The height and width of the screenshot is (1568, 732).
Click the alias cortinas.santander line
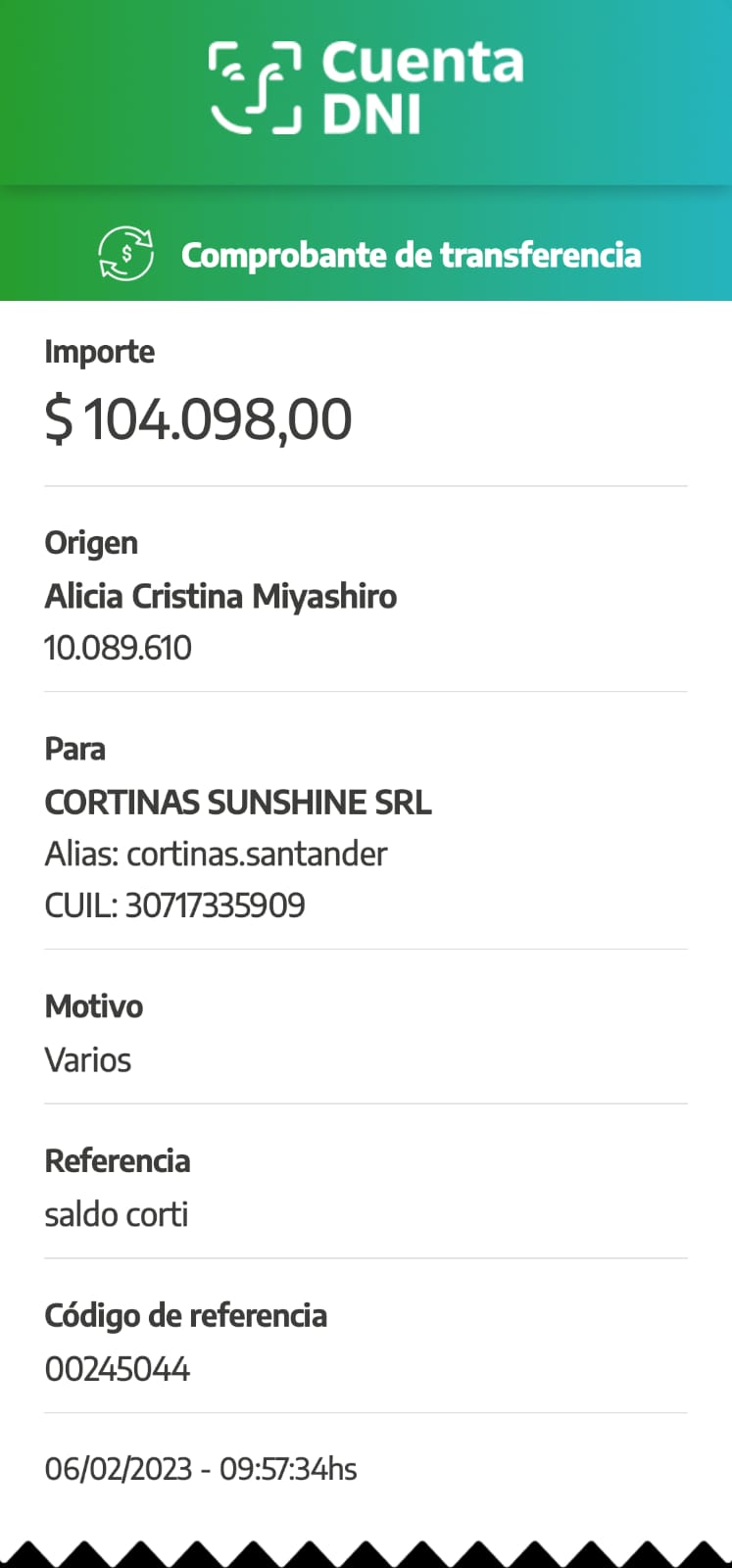[216, 854]
